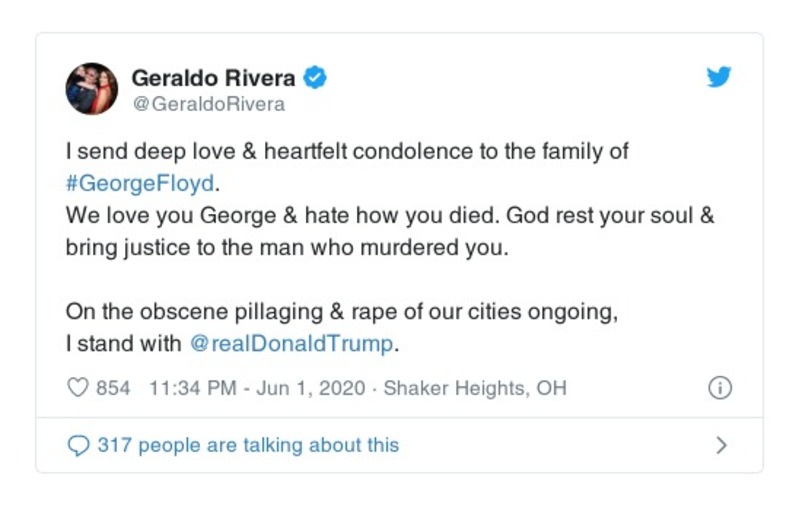Click the 854 likes count
This screenshot has height=513, width=799.
[x=113, y=388]
